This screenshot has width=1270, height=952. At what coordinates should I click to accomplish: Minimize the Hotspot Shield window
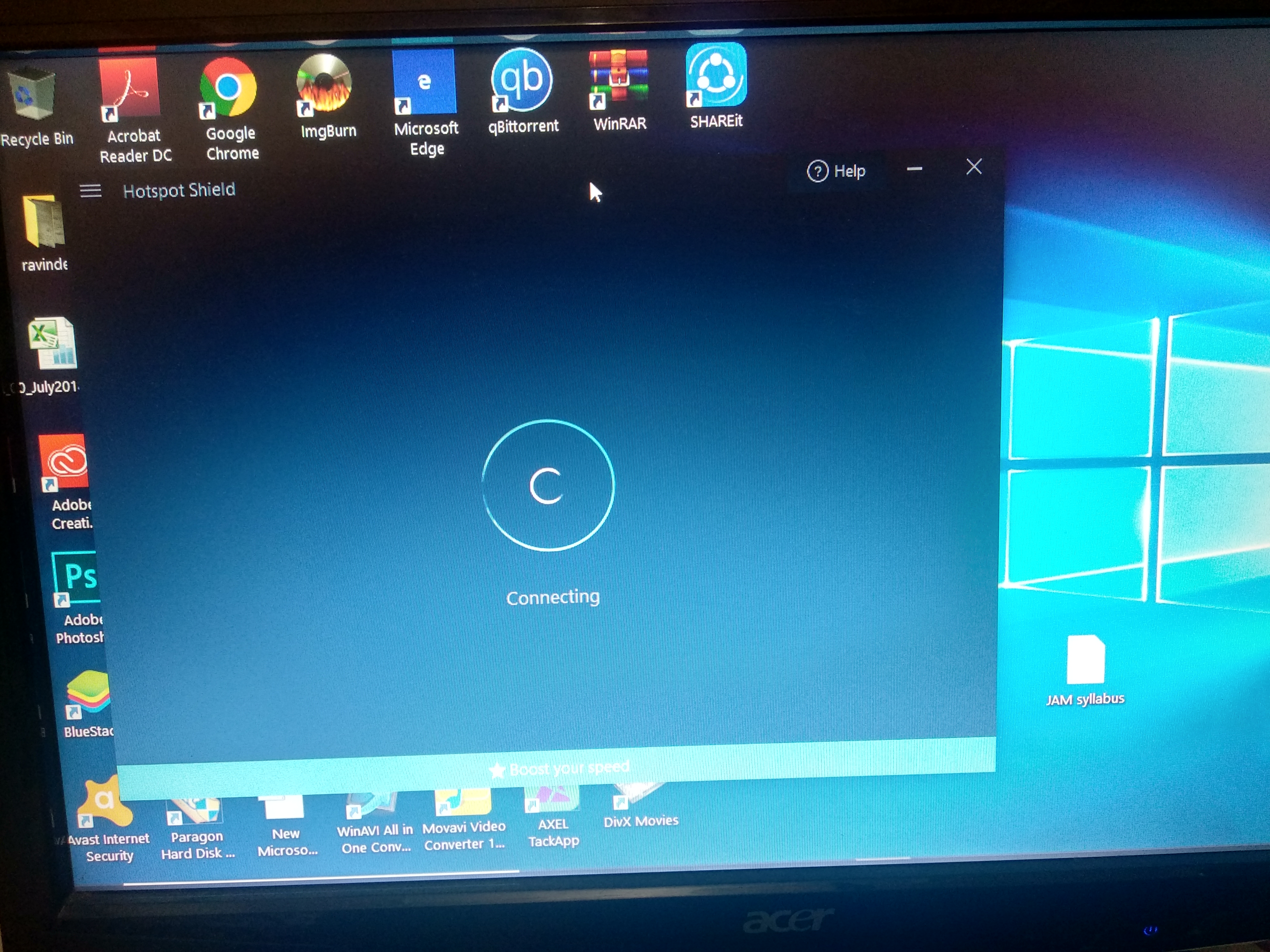point(915,169)
